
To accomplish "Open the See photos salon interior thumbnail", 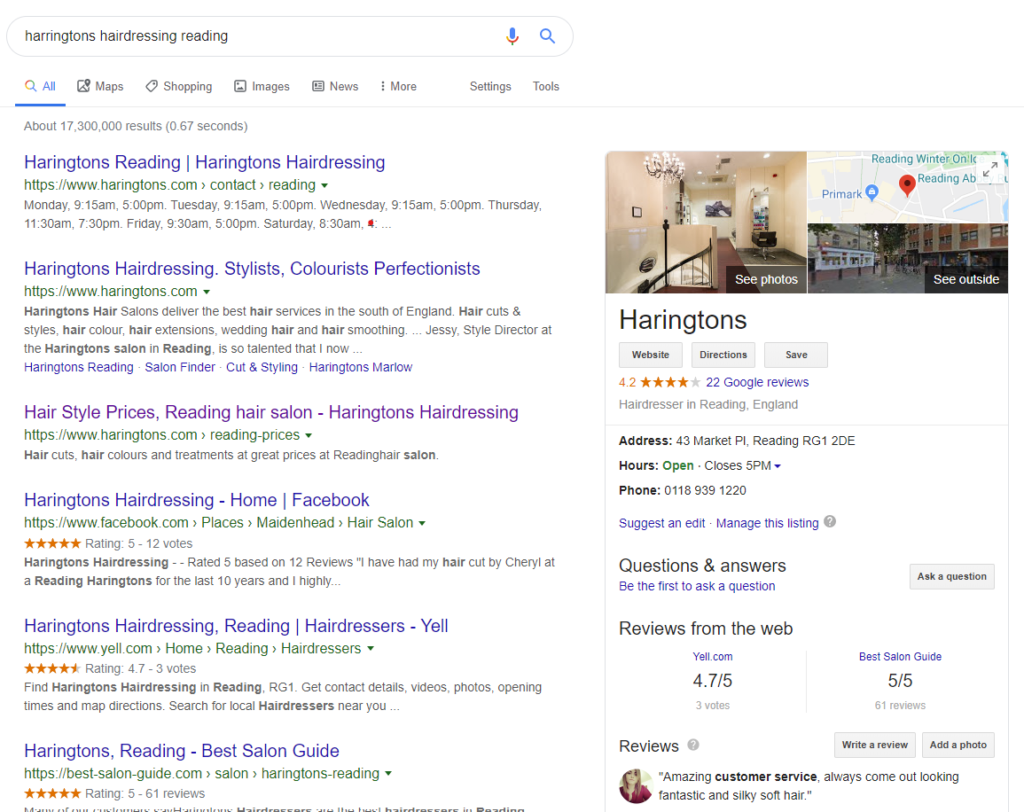I will pos(706,222).
